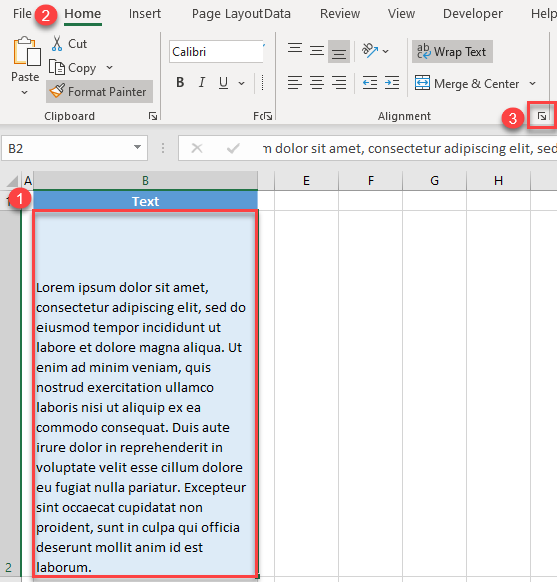Open the Developer tab
Image resolution: width=557 pixels, height=582 pixels.
pos(472,14)
